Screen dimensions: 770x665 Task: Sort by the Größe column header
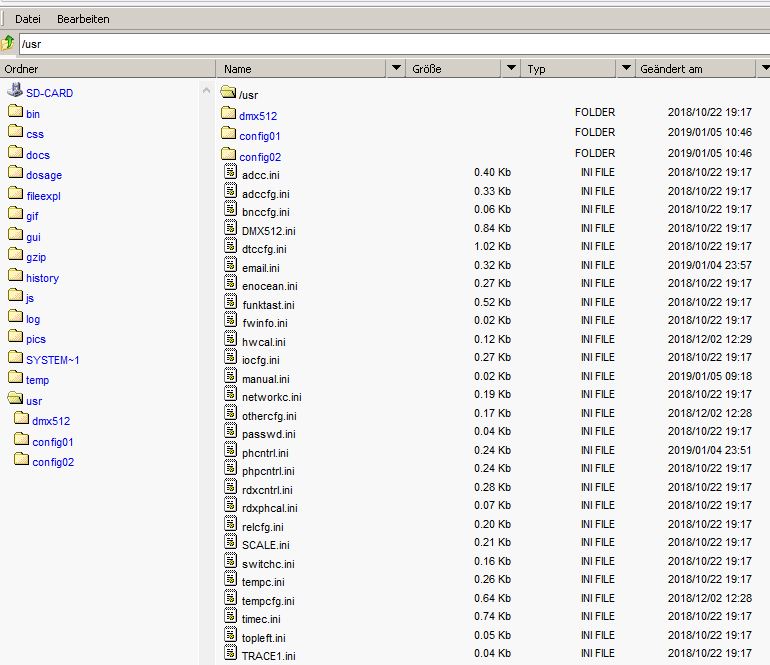pyautogui.click(x=454, y=69)
